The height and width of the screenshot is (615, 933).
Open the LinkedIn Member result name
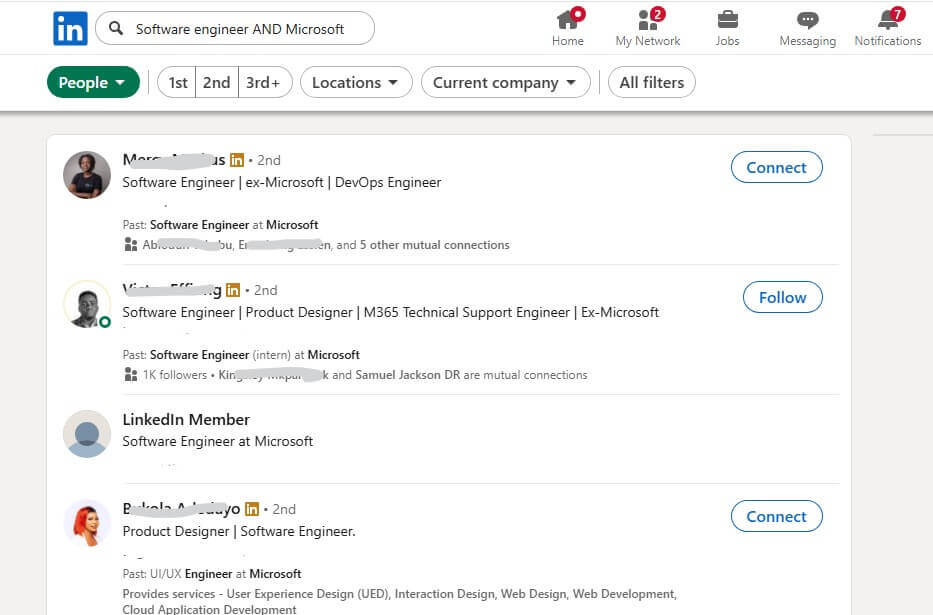click(186, 419)
